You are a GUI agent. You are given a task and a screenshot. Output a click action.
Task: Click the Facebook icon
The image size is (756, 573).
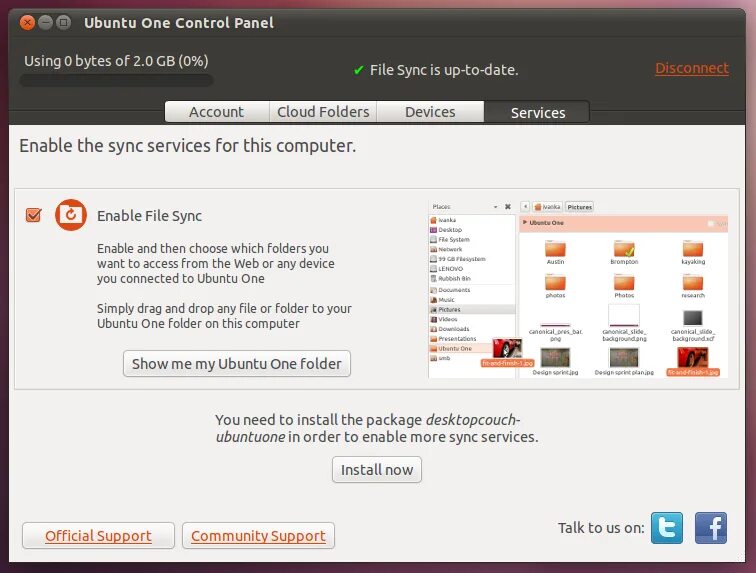click(x=711, y=528)
